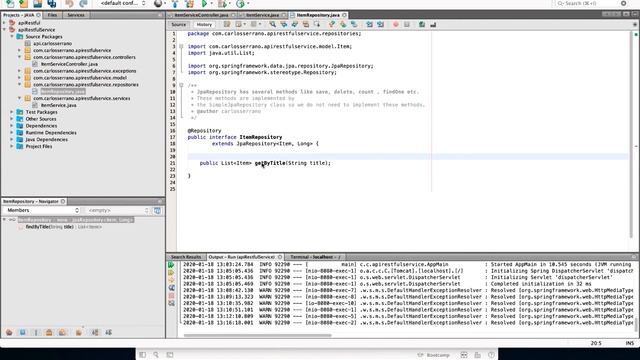Collapse the Source Packages node
This screenshot has width=640, height=360.
tap(12, 36)
